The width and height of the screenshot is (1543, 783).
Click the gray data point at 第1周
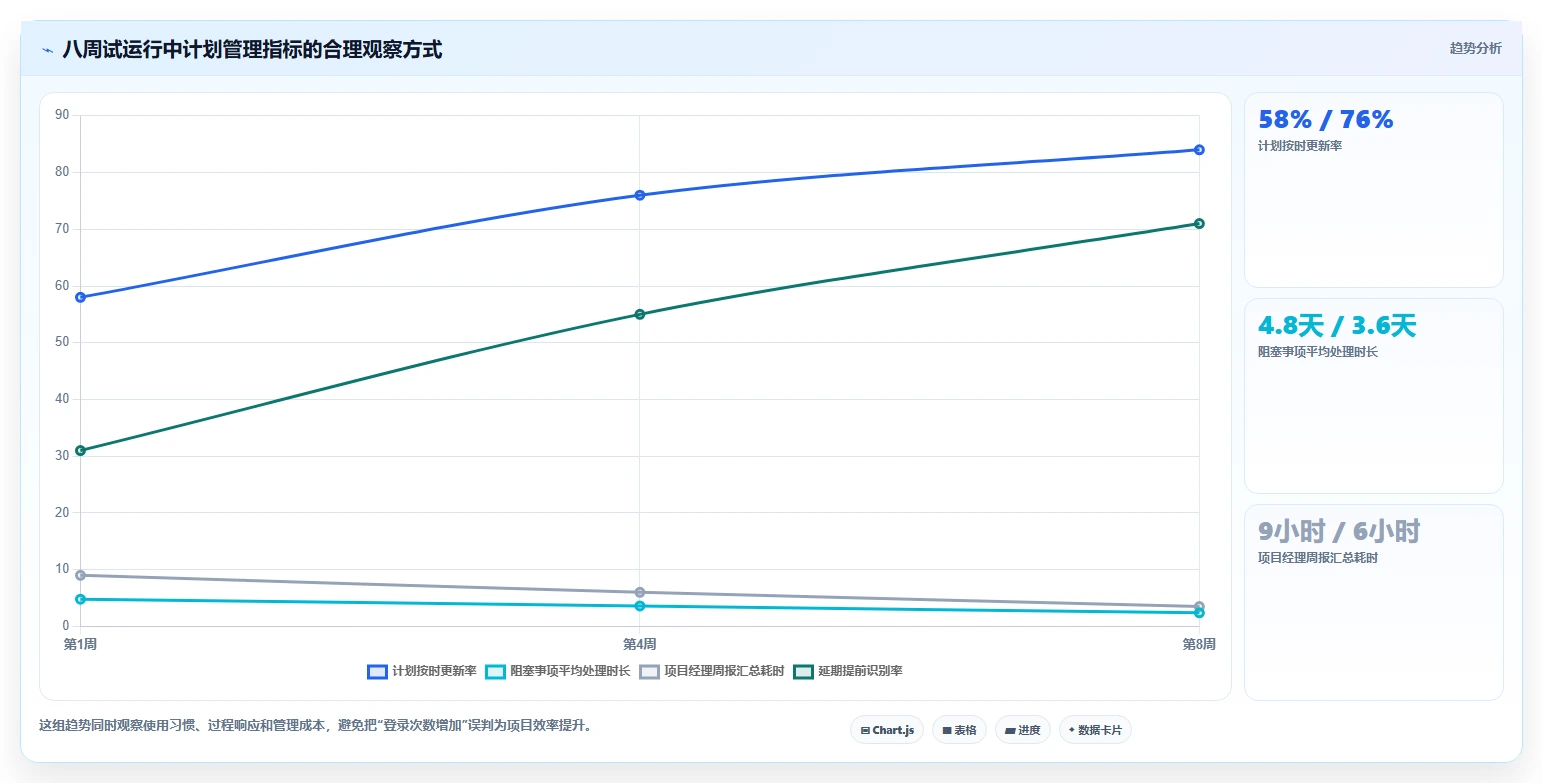click(x=80, y=575)
